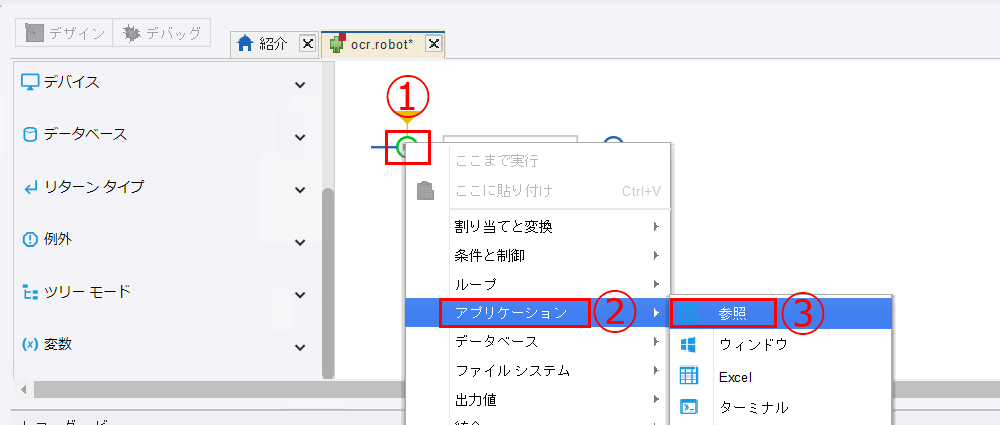Click the デバイス monitor icon
This screenshot has width=1000, height=425.
[x=30, y=82]
